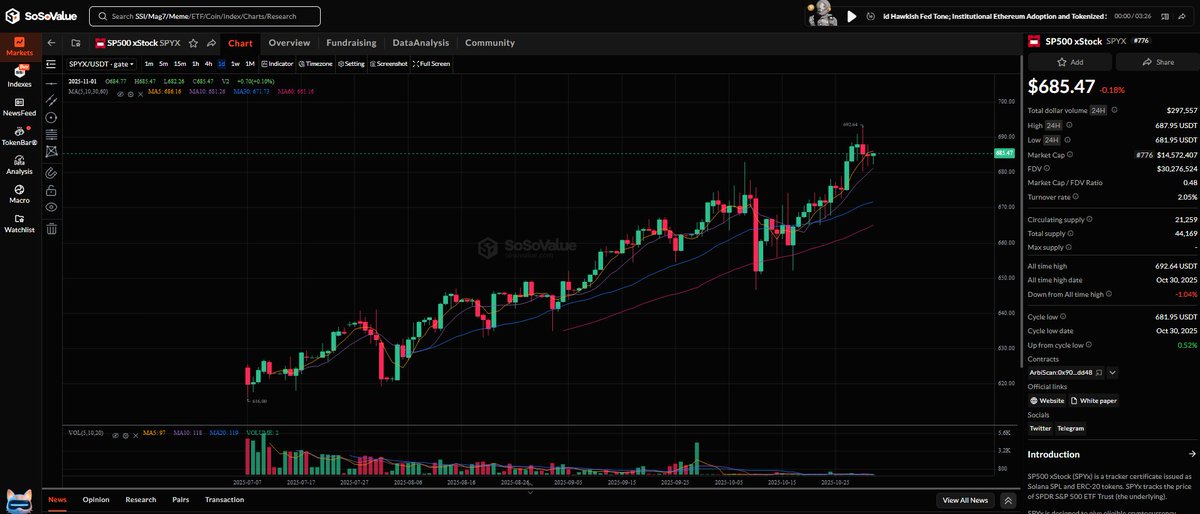Hide the MA(5,10,30,60) indicator
Viewport: 1200px width, 514px height.
(120, 93)
